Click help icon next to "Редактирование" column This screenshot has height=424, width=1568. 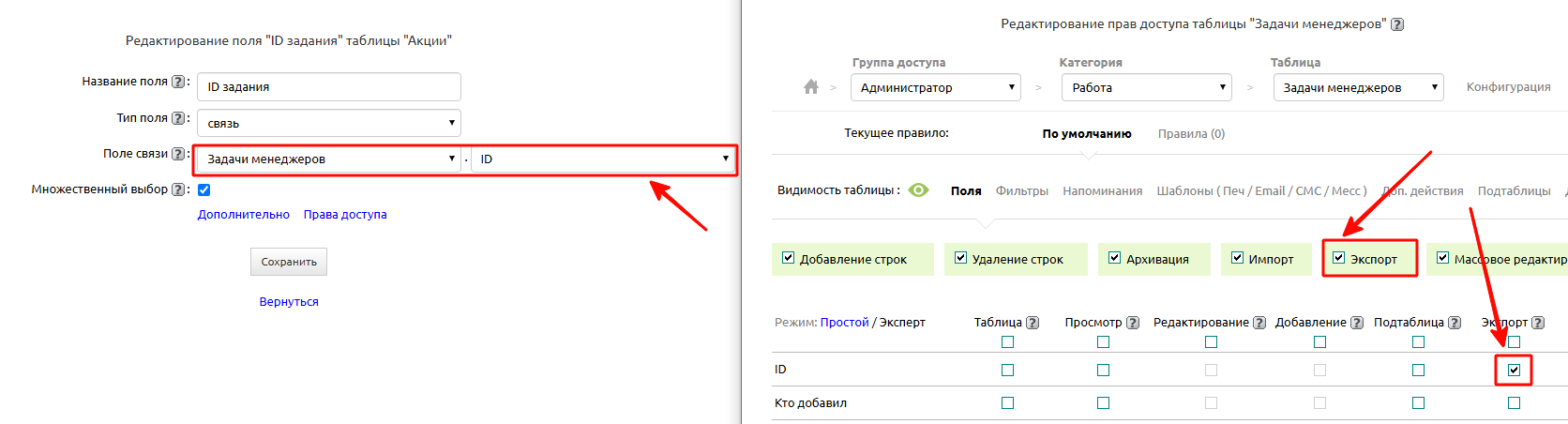click(x=1259, y=323)
